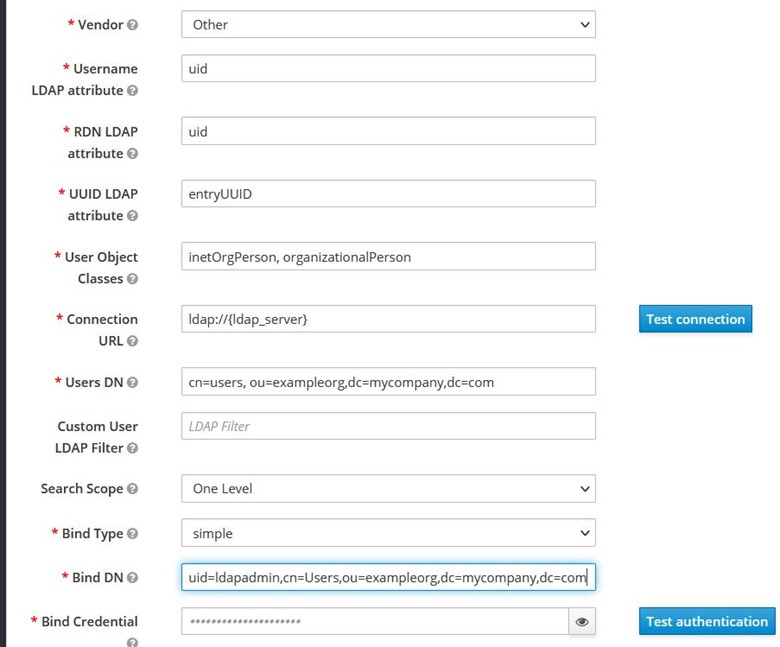
Task: Click the empty LDAP Filter input field
Action: pyautogui.click(x=389, y=426)
